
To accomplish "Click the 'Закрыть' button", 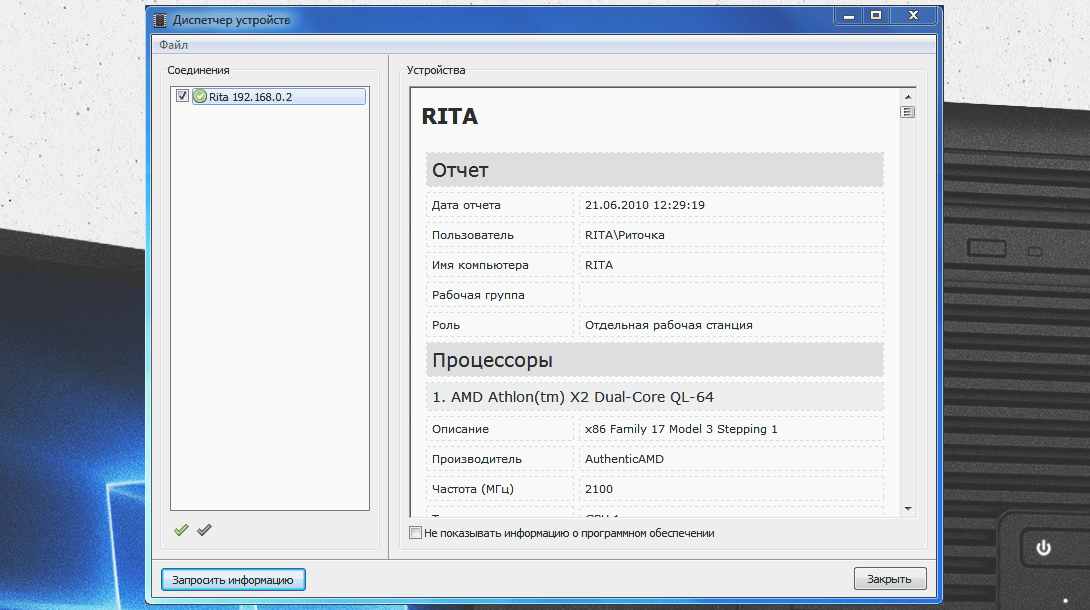I will (889, 579).
